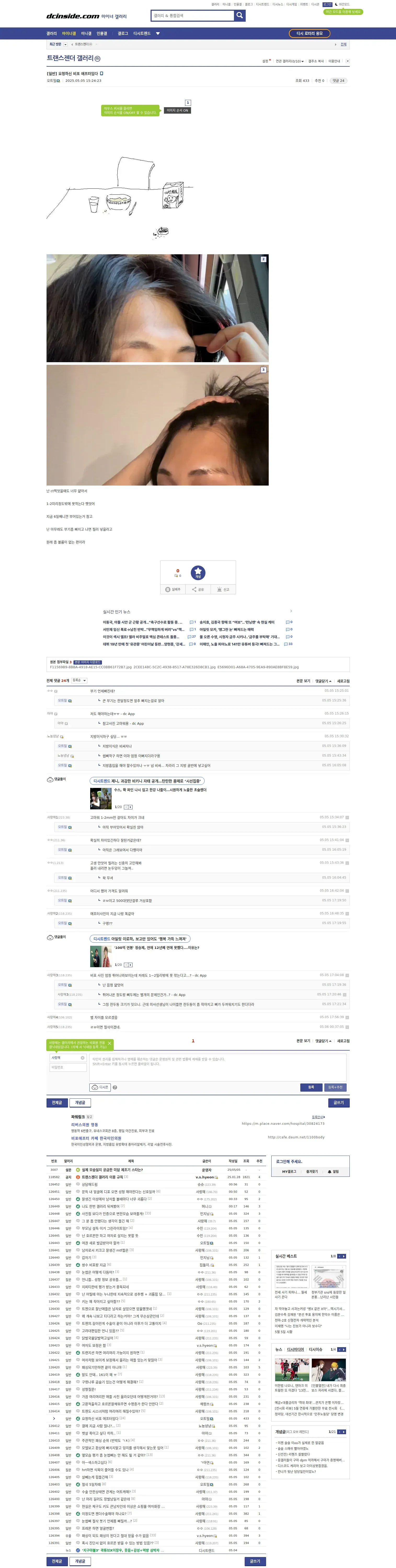Image resolution: width=396 pixels, height=1568 pixels.
Task: Switch to 디시이슈 tab in news panel
Action: pyautogui.click(x=315, y=1350)
